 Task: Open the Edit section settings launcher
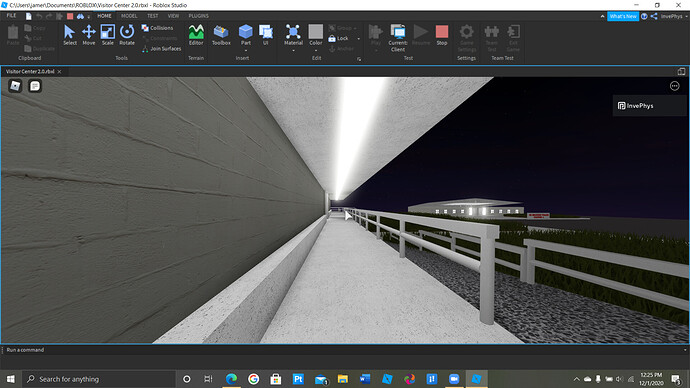(x=359, y=59)
